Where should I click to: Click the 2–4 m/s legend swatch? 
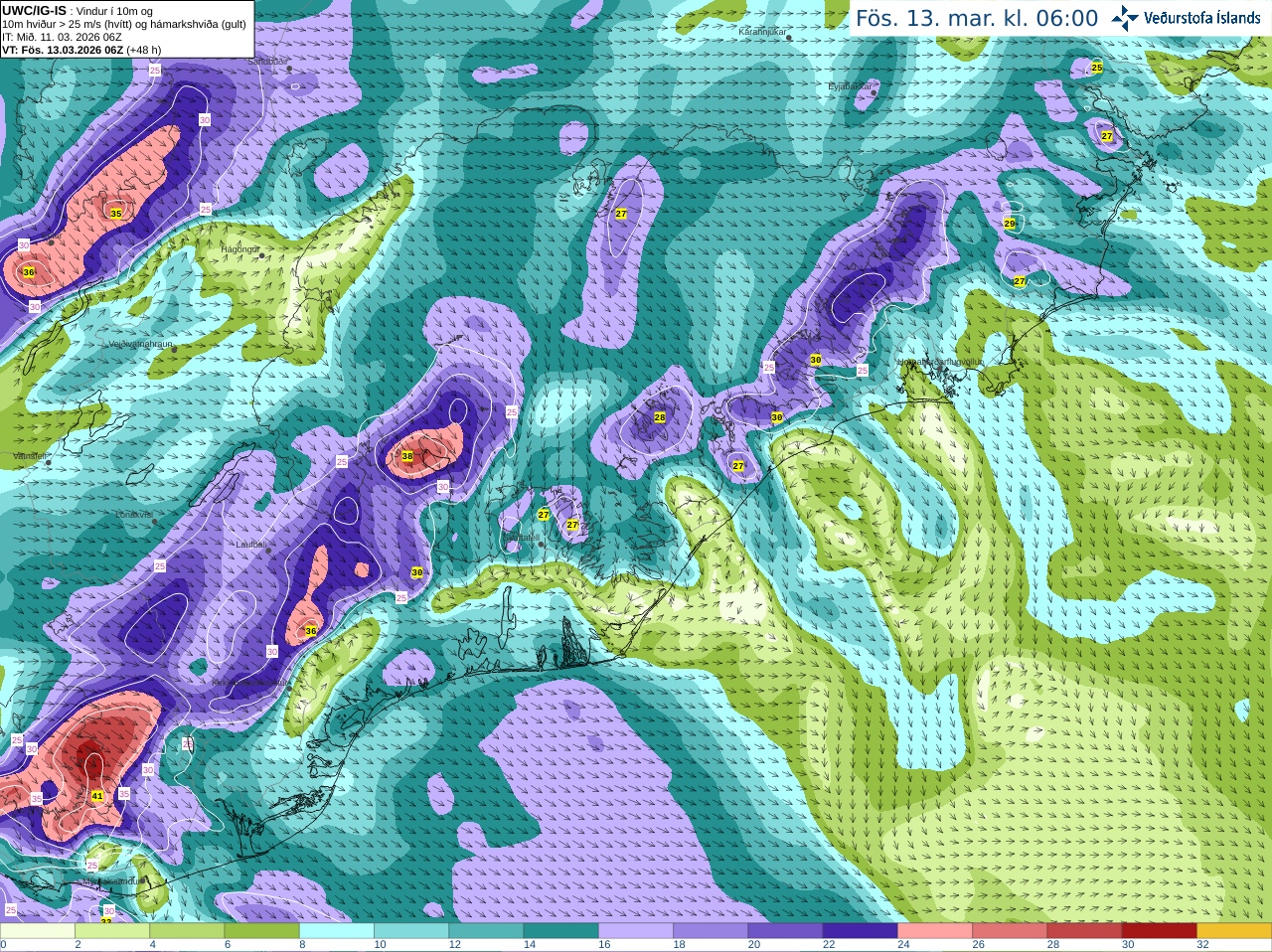click(x=112, y=931)
